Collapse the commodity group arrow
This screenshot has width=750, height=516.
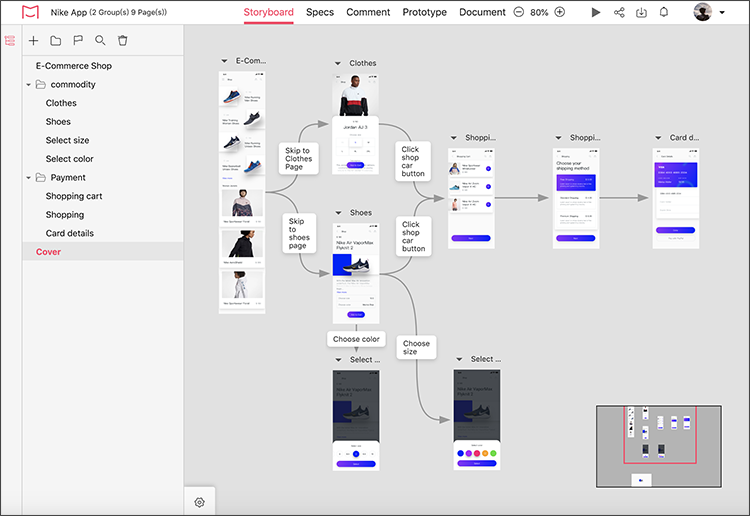point(28,85)
